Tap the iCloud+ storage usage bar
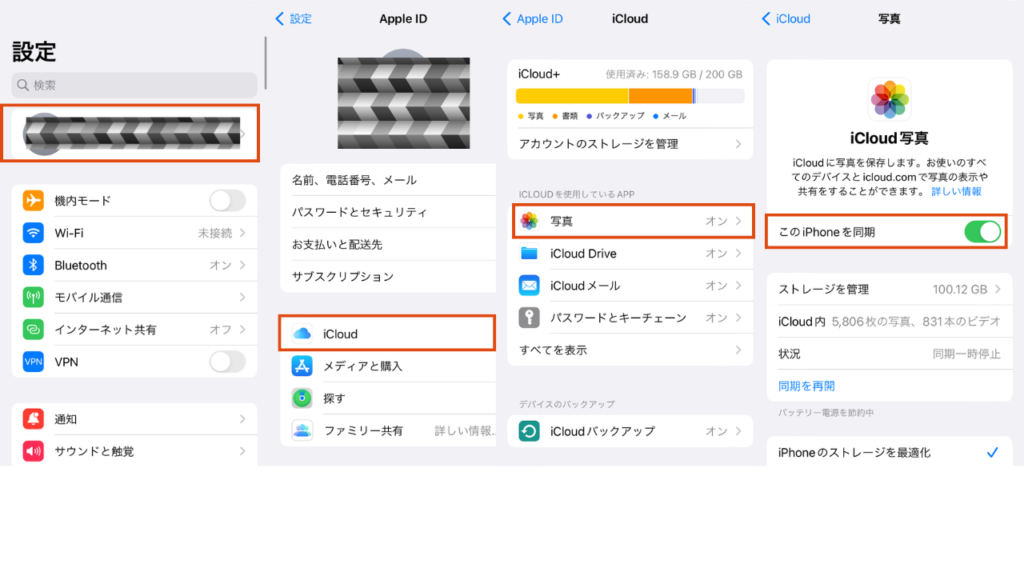 630,96
